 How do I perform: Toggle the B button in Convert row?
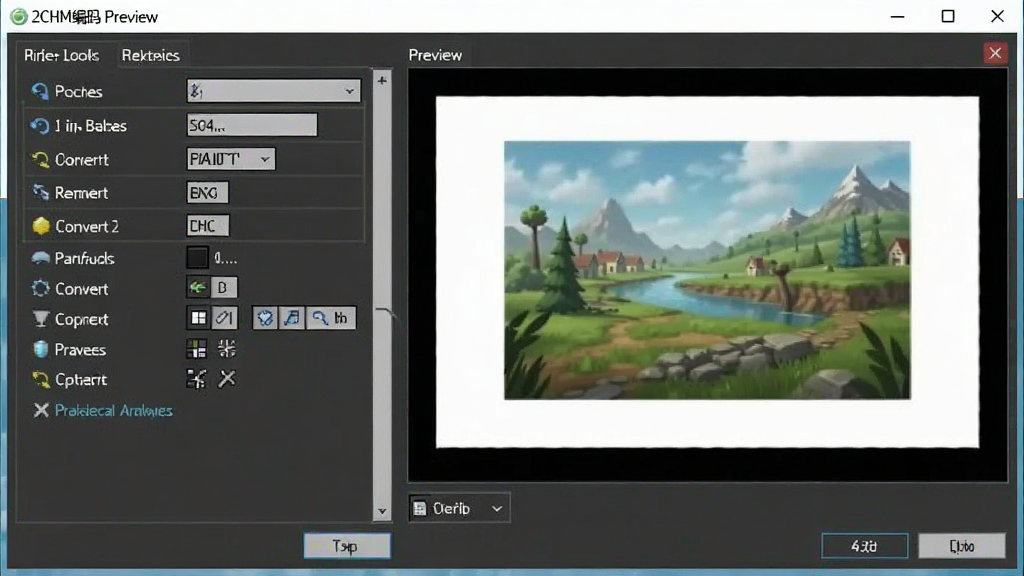[x=223, y=287]
